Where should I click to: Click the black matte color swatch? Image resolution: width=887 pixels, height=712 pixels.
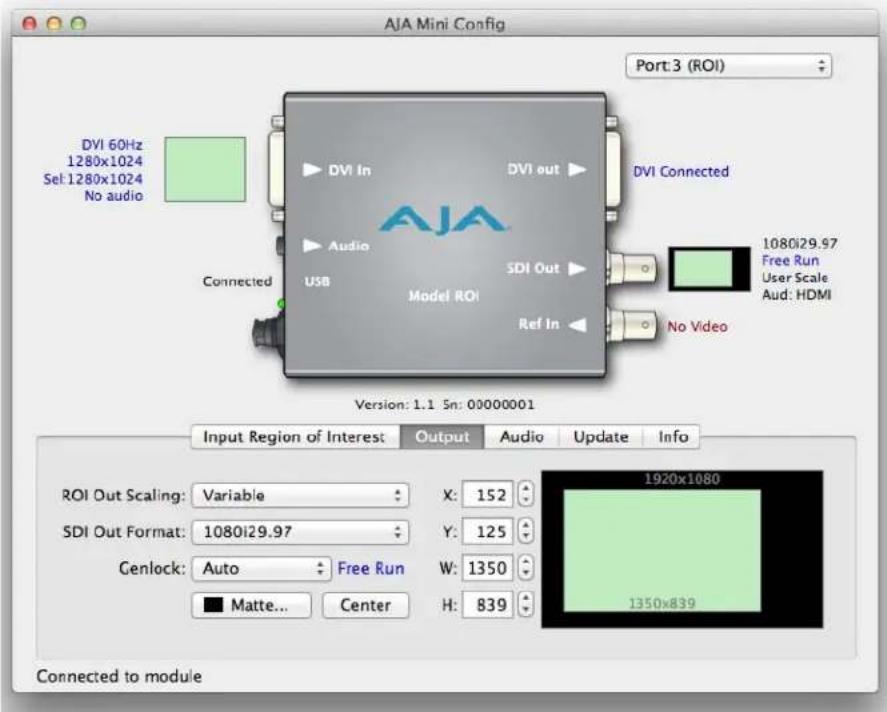213,605
